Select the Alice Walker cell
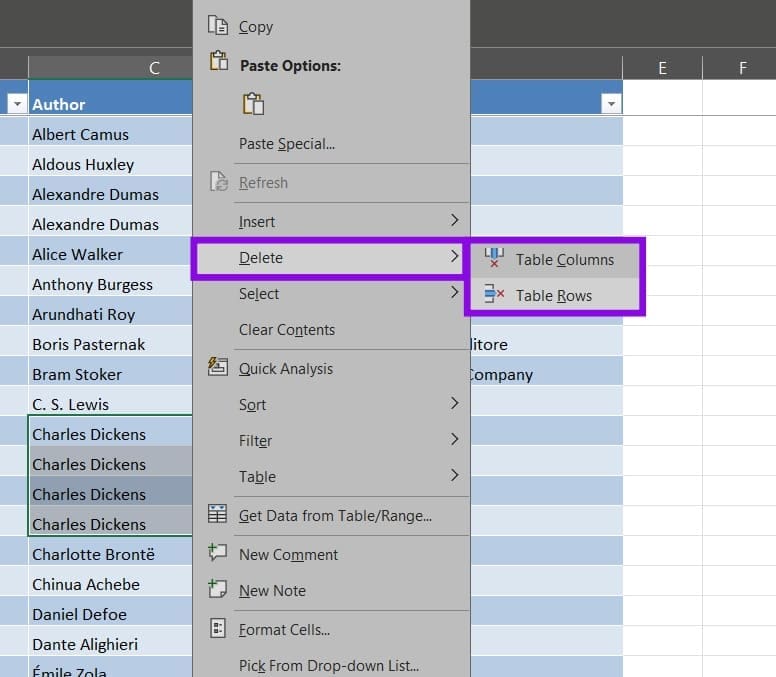This screenshot has width=776, height=677. click(110, 251)
